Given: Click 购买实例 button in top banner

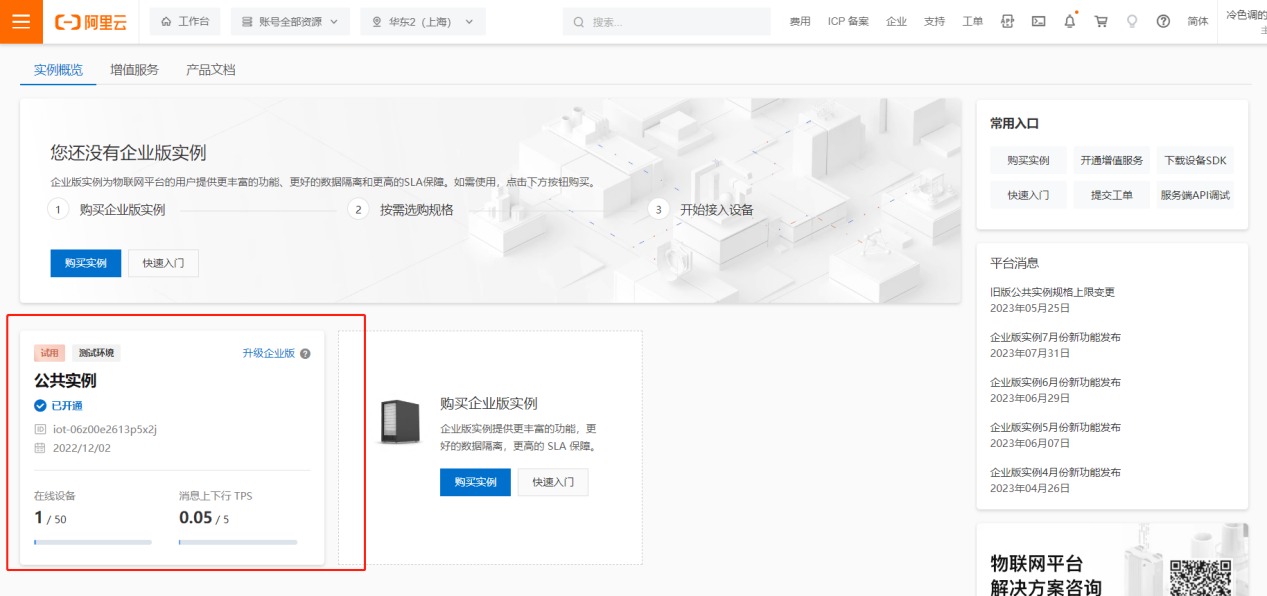Looking at the screenshot, I should pyautogui.click(x=85, y=263).
